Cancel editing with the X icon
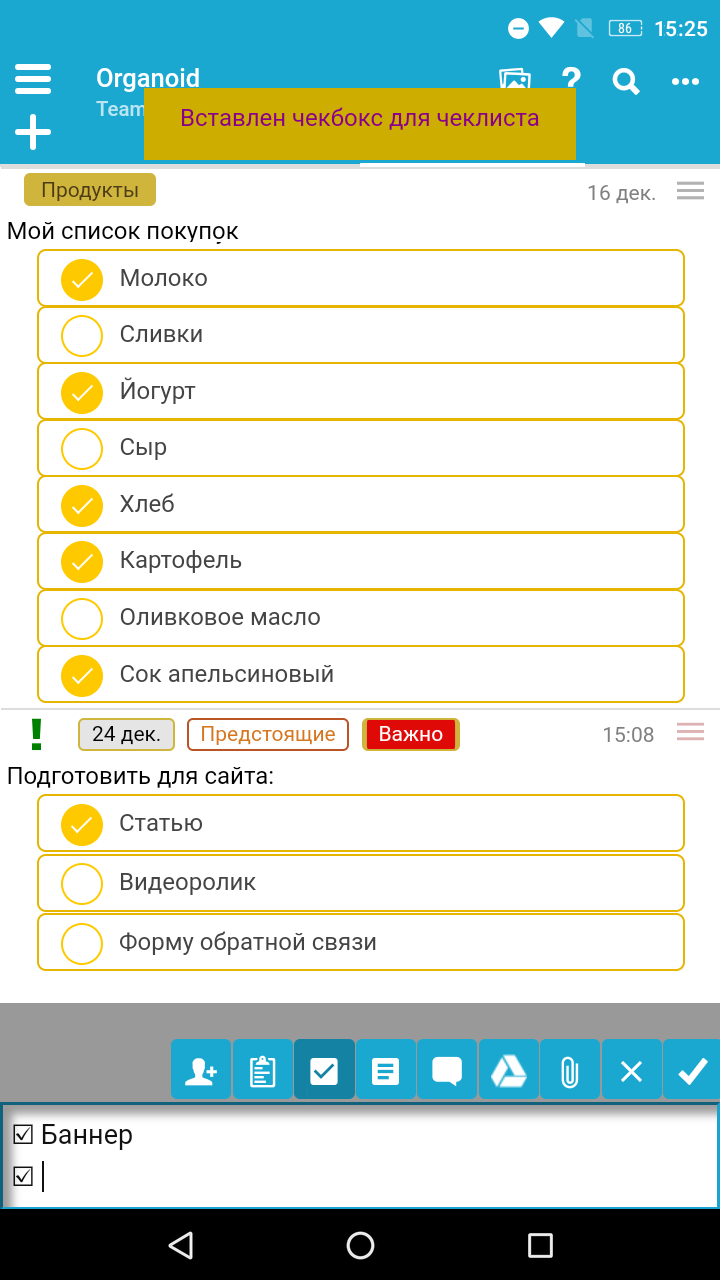The image size is (720, 1280). pyautogui.click(x=631, y=1071)
